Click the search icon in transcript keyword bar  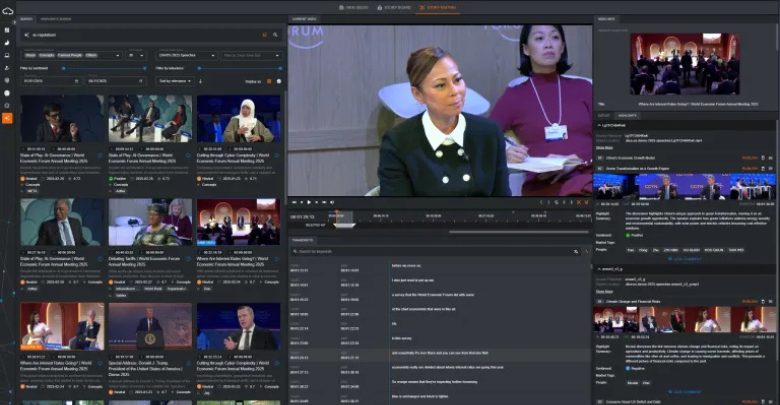294,251
